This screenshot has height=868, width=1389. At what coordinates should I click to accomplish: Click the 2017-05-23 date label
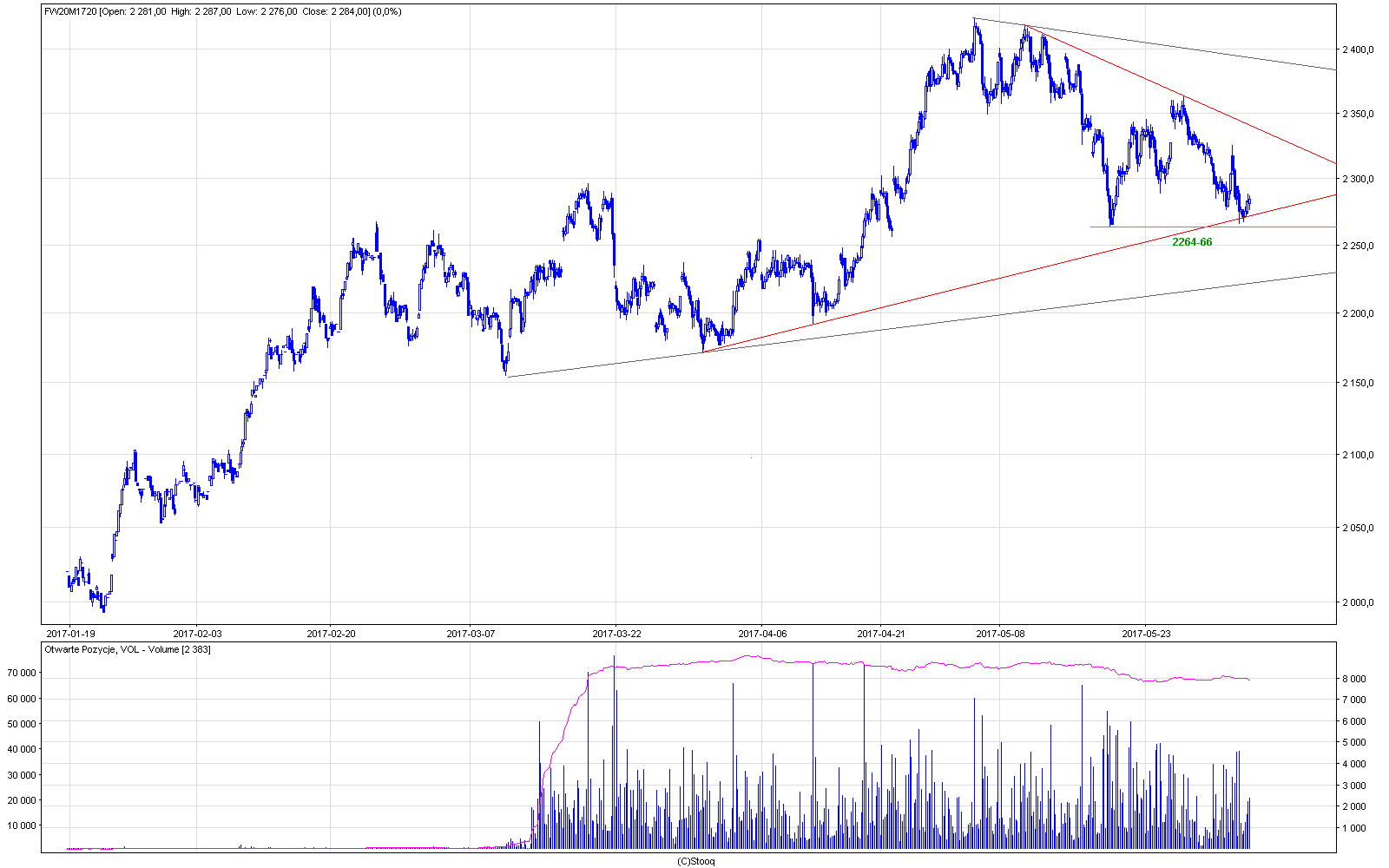click(1146, 634)
